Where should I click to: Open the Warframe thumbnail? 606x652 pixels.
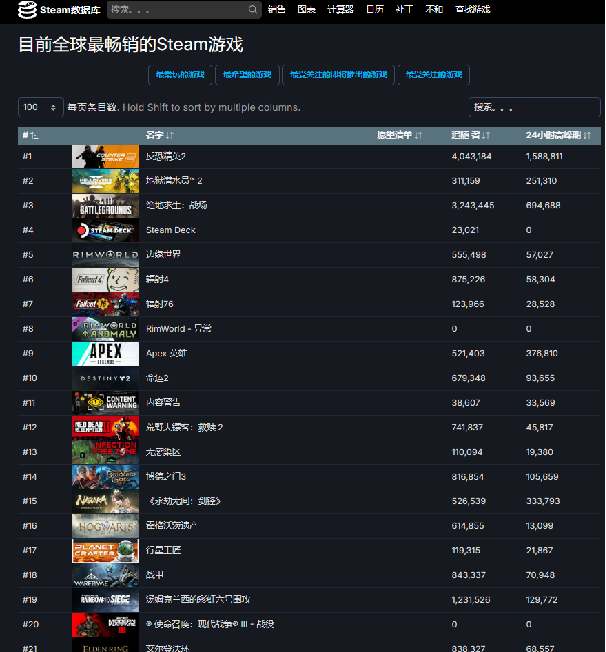point(105,575)
